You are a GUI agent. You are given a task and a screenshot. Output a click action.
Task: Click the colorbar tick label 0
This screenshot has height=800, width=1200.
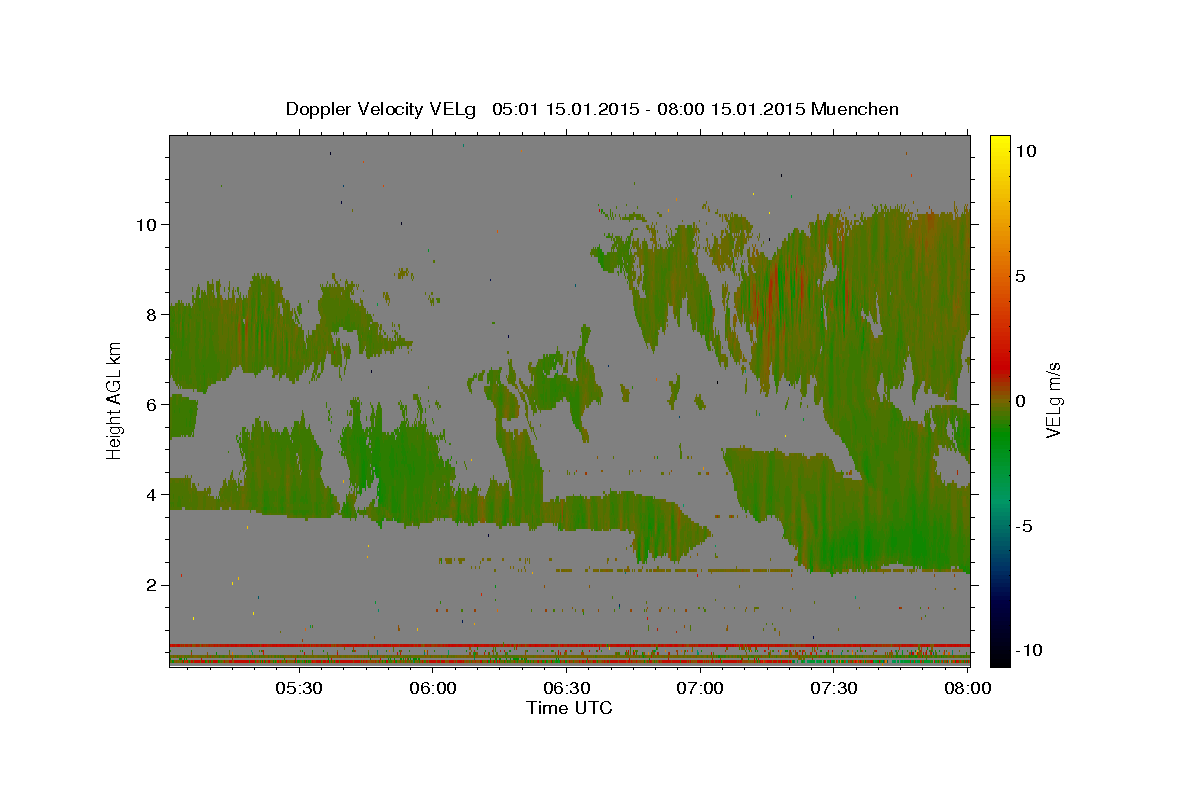pos(1021,401)
